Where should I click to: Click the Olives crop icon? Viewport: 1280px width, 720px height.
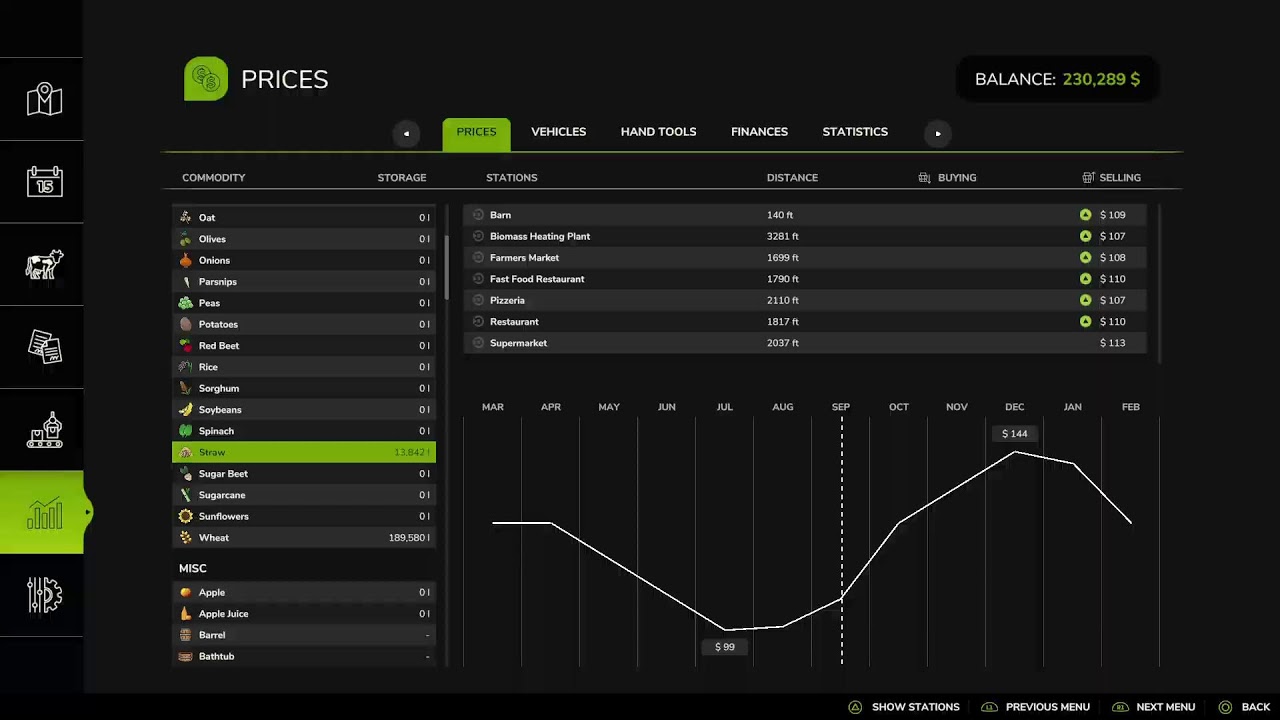pos(185,239)
